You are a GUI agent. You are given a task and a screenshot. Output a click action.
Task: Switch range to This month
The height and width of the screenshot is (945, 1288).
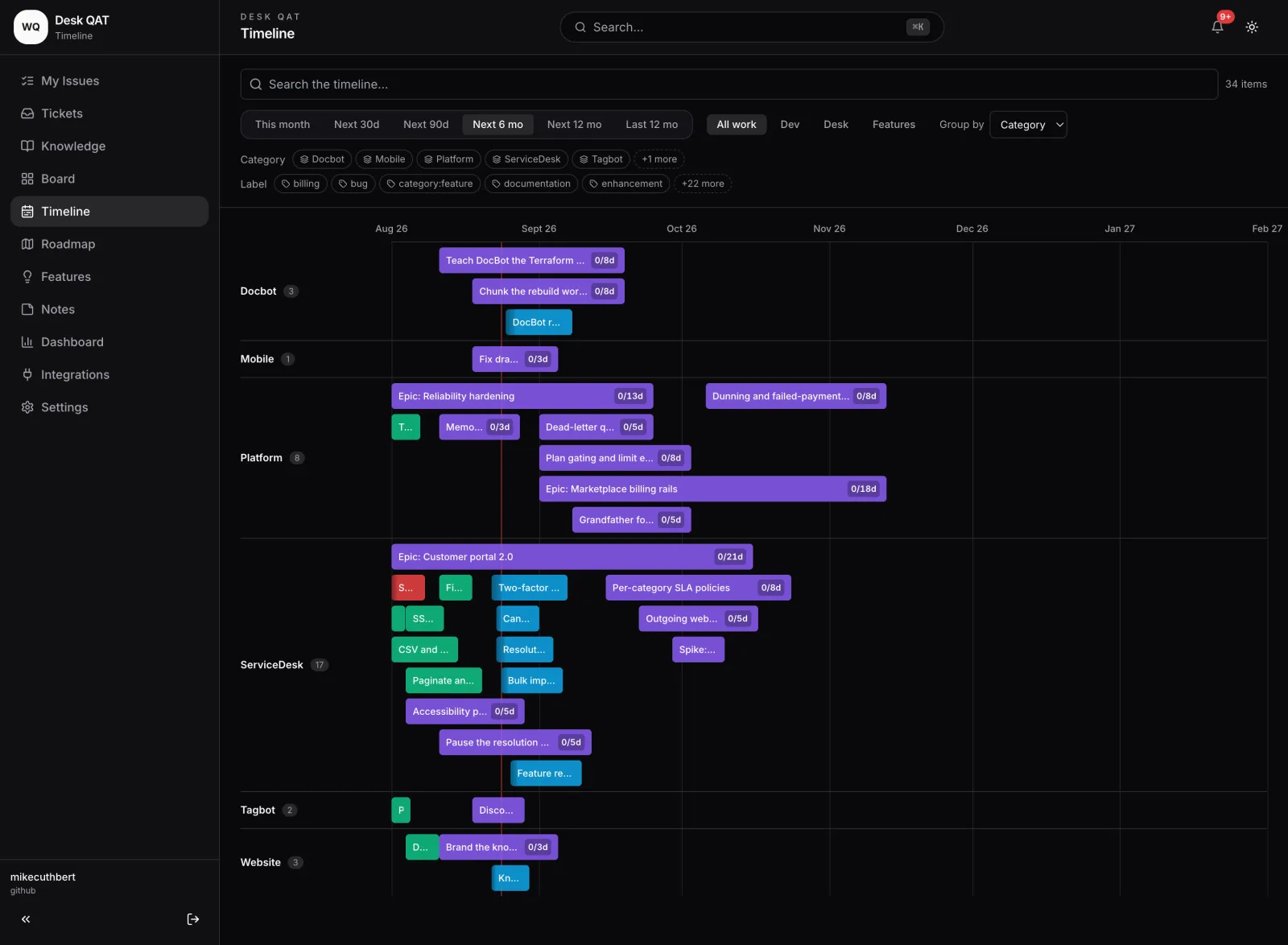[283, 125]
